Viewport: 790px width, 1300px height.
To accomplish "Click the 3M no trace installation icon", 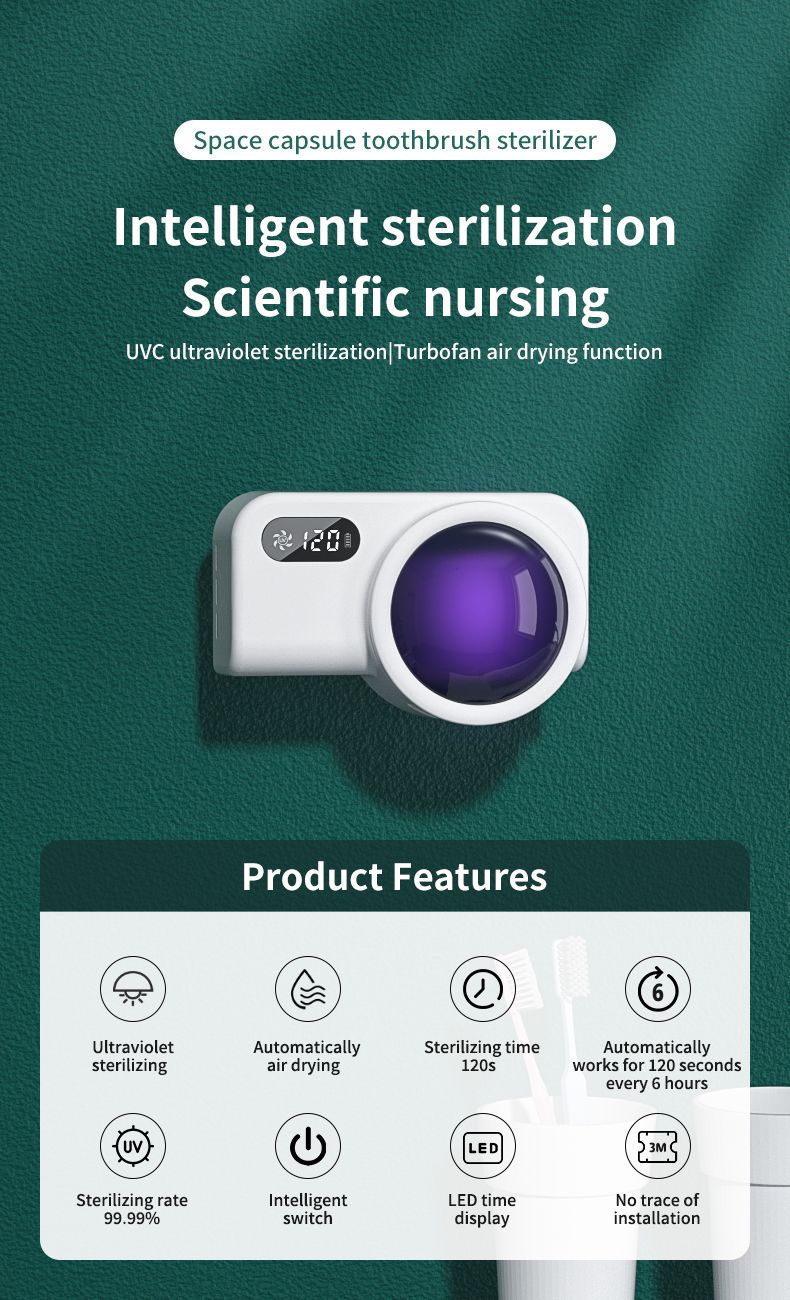I will [x=658, y=1146].
